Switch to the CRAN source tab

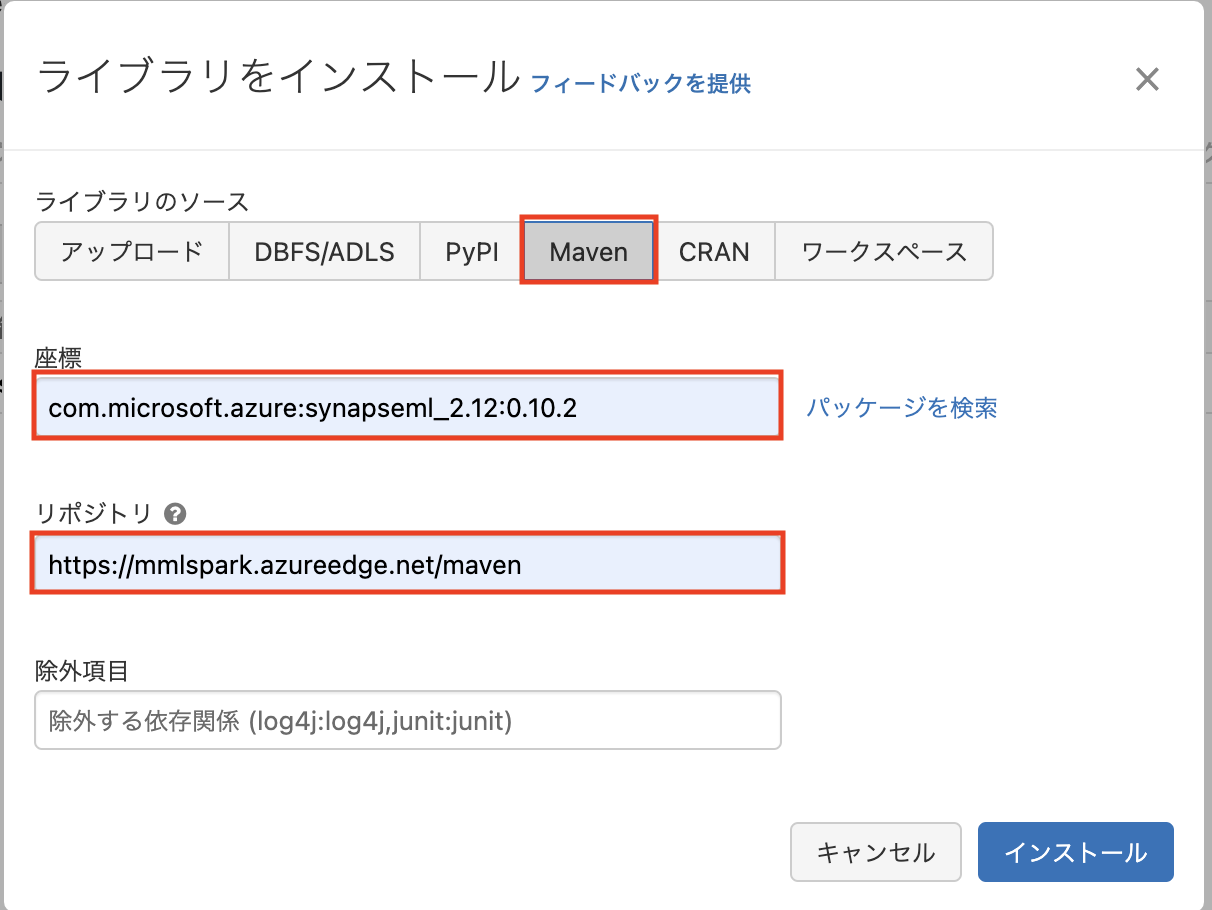715,251
